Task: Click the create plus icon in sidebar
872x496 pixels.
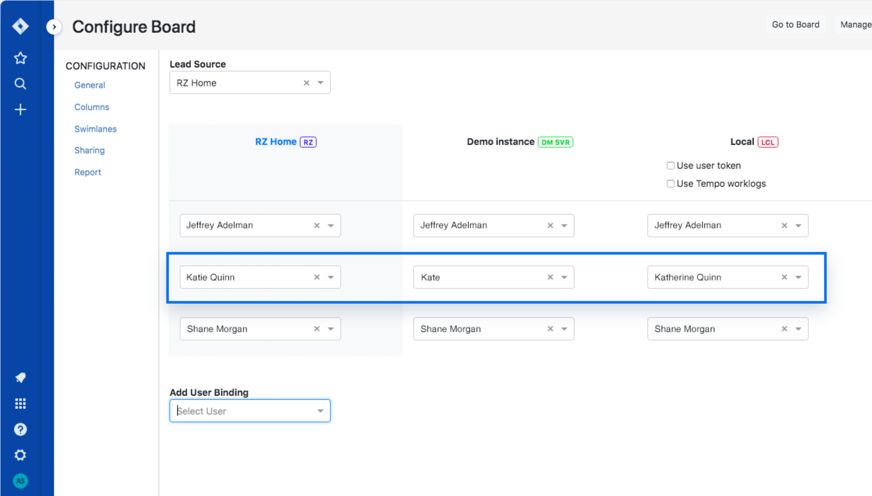Action: pyautogui.click(x=20, y=109)
